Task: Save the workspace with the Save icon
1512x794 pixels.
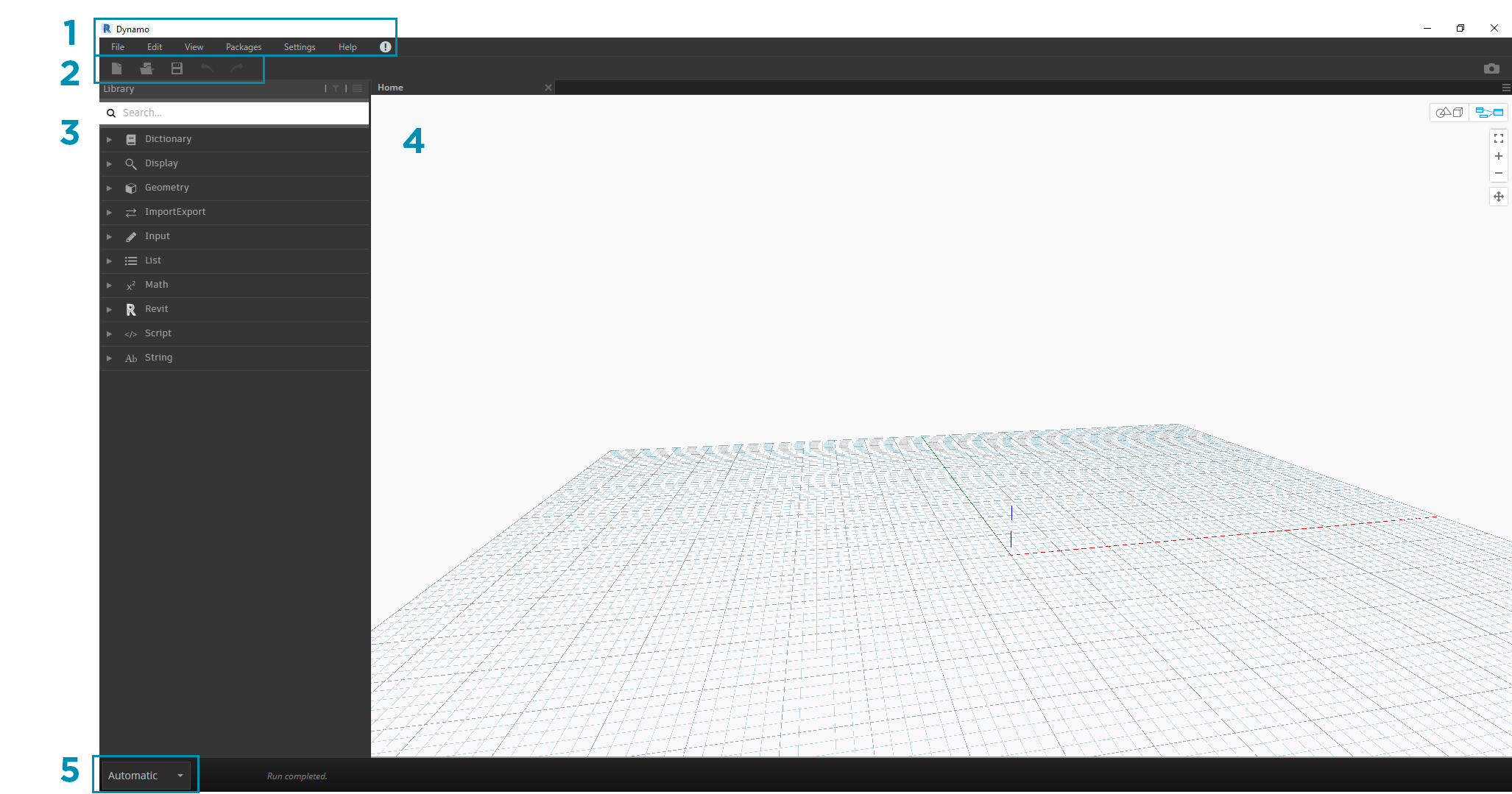Action: pyautogui.click(x=176, y=68)
